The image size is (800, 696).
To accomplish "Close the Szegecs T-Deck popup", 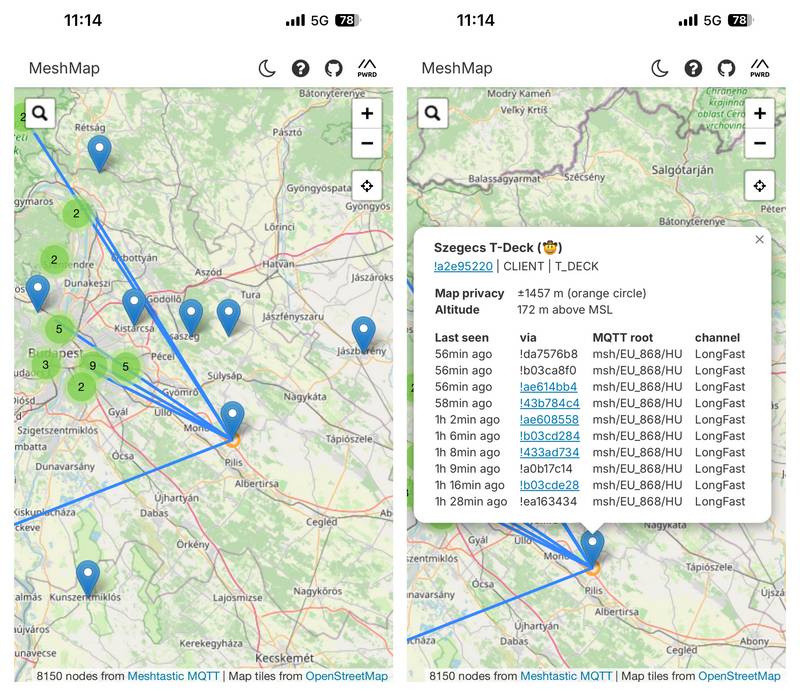I will pos(760,239).
